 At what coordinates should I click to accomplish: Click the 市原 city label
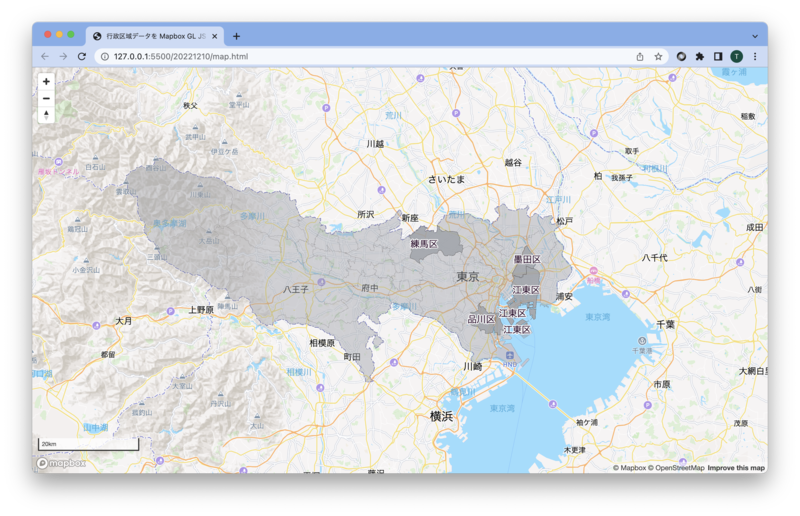click(x=662, y=384)
